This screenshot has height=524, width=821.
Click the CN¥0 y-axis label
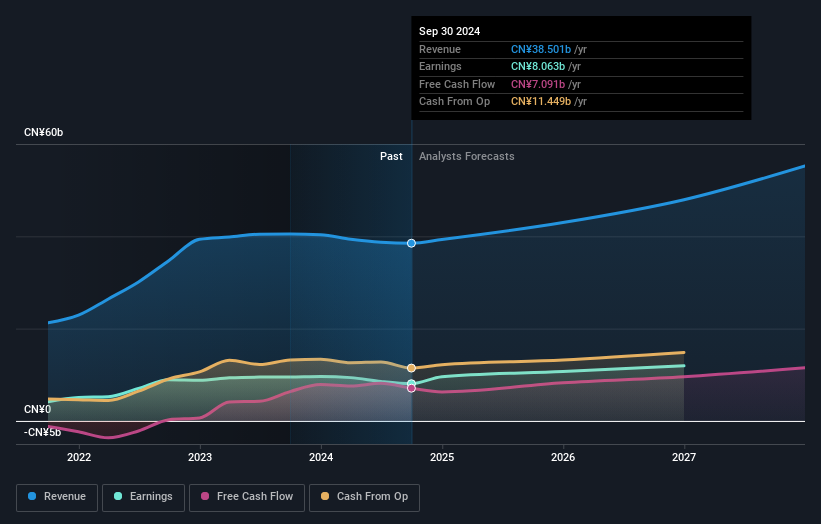38,409
